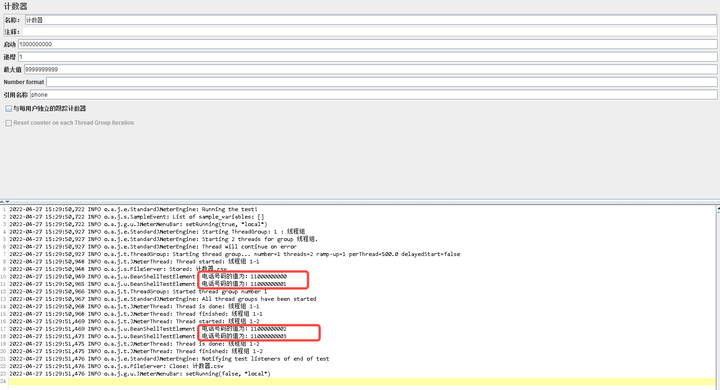Select log line 'setRunning(false, *local*)'
The width and height of the screenshot is (720, 390).
pyautogui.click(x=140, y=374)
